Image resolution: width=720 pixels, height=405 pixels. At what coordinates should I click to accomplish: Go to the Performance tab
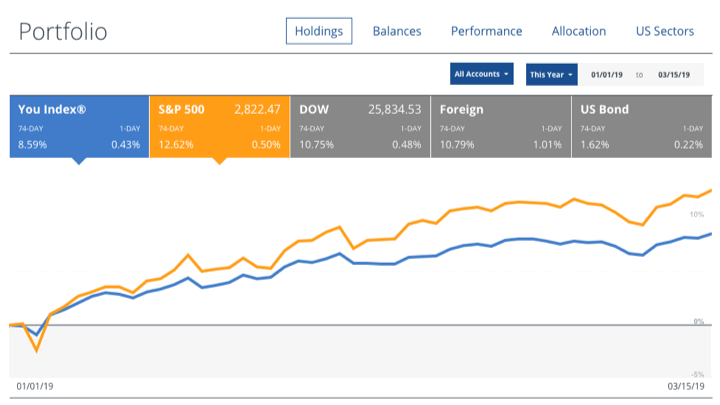tap(486, 31)
